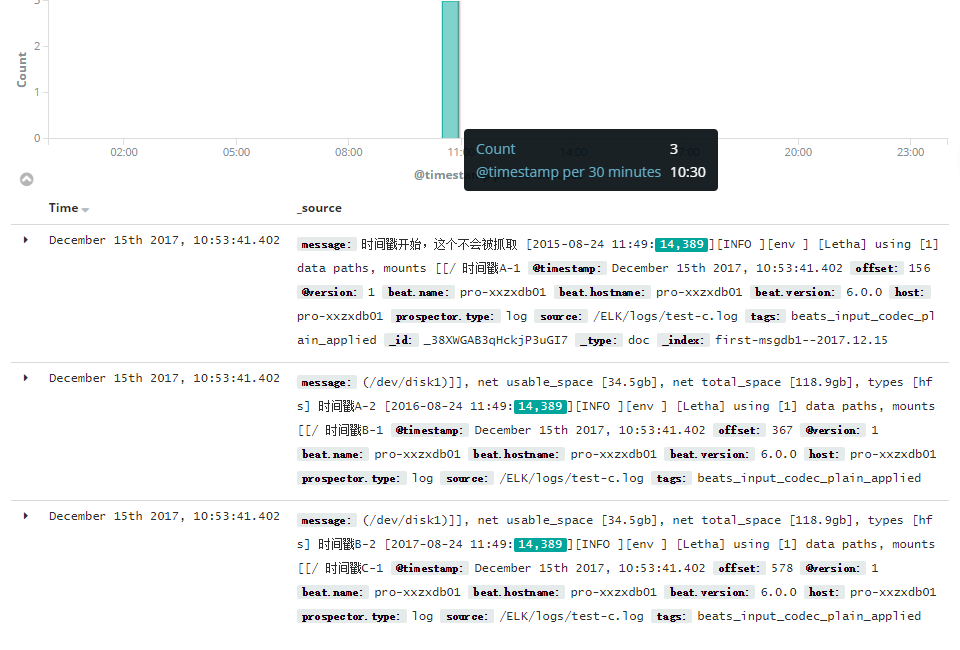960x650 pixels.
Task: Click the _id value _38XWGAB3qHckjP3uGI7
Action: pyautogui.click(x=495, y=340)
